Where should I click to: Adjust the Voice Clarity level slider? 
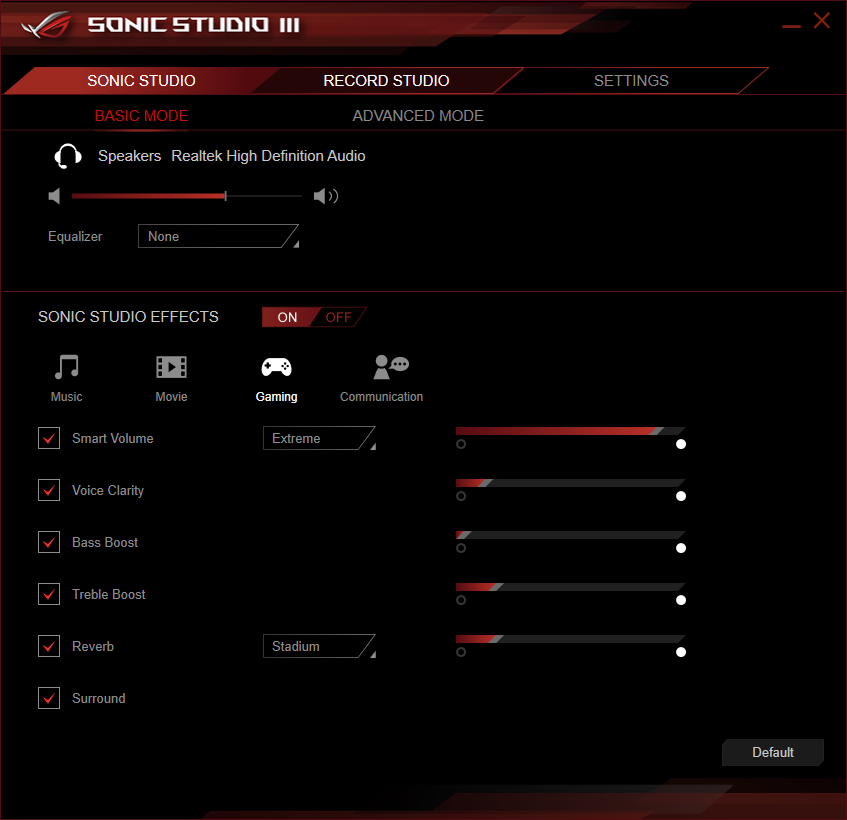click(x=570, y=483)
